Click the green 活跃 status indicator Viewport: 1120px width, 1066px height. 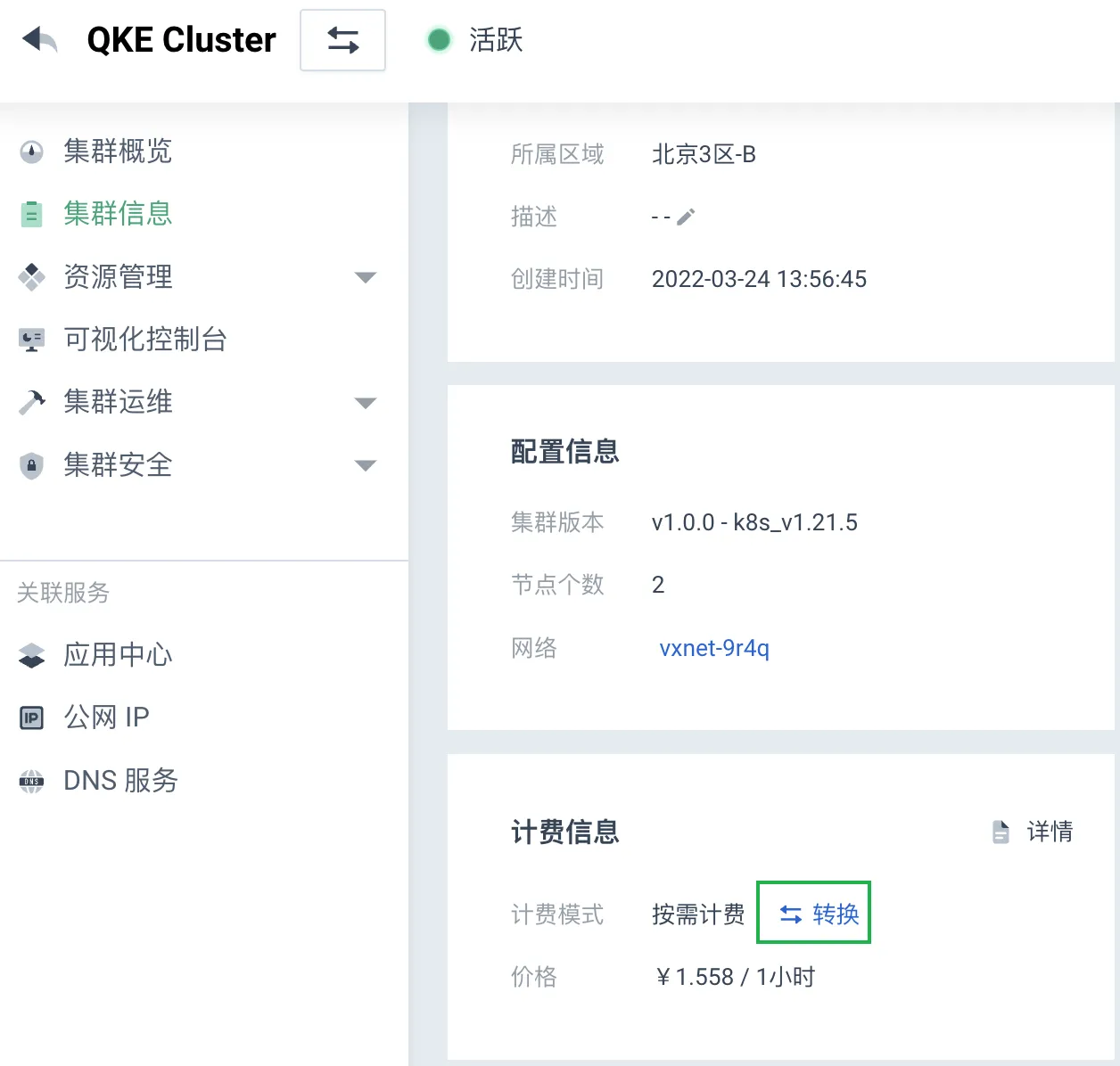pos(439,40)
